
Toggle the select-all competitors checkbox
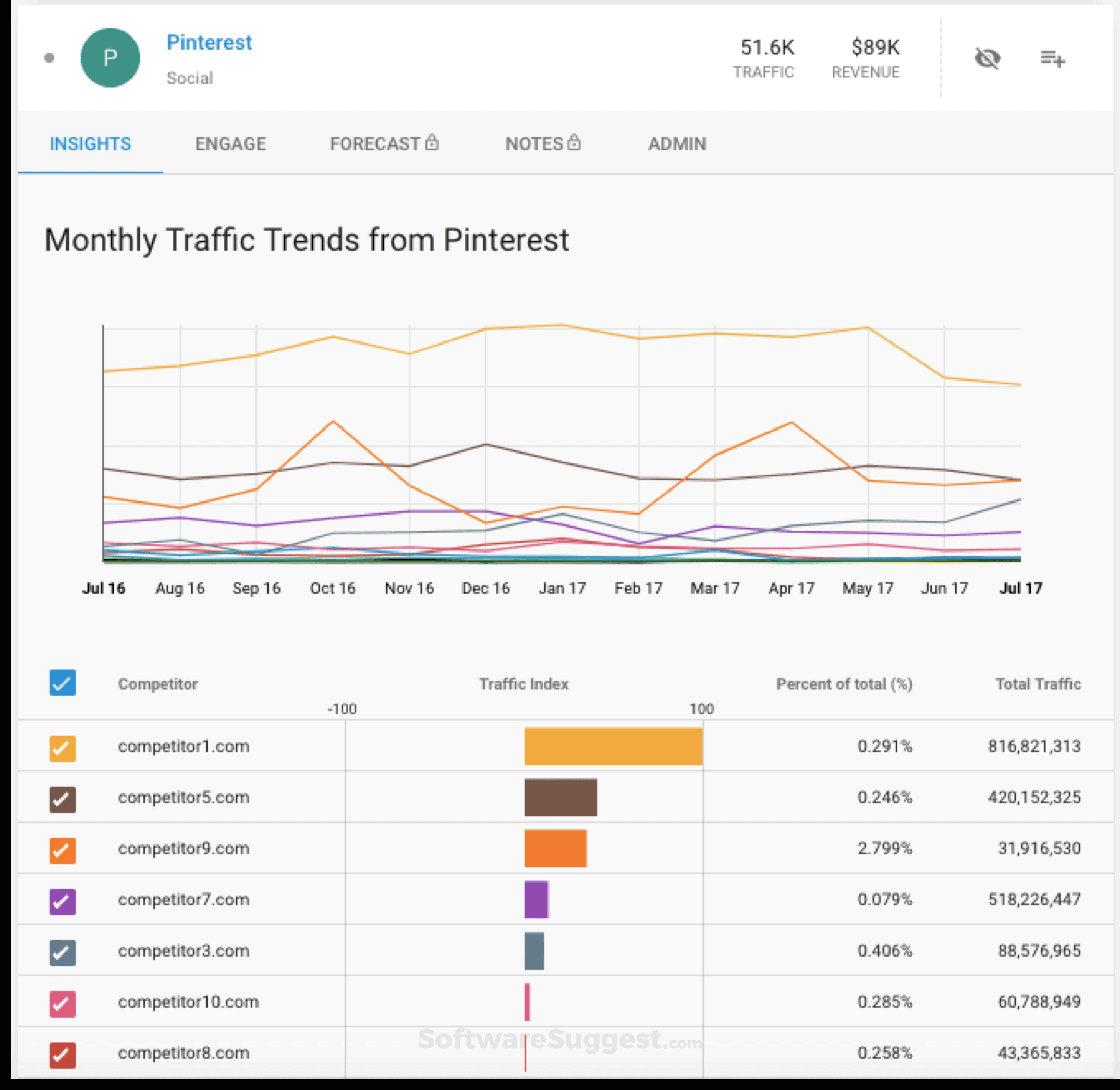(63, 683)
